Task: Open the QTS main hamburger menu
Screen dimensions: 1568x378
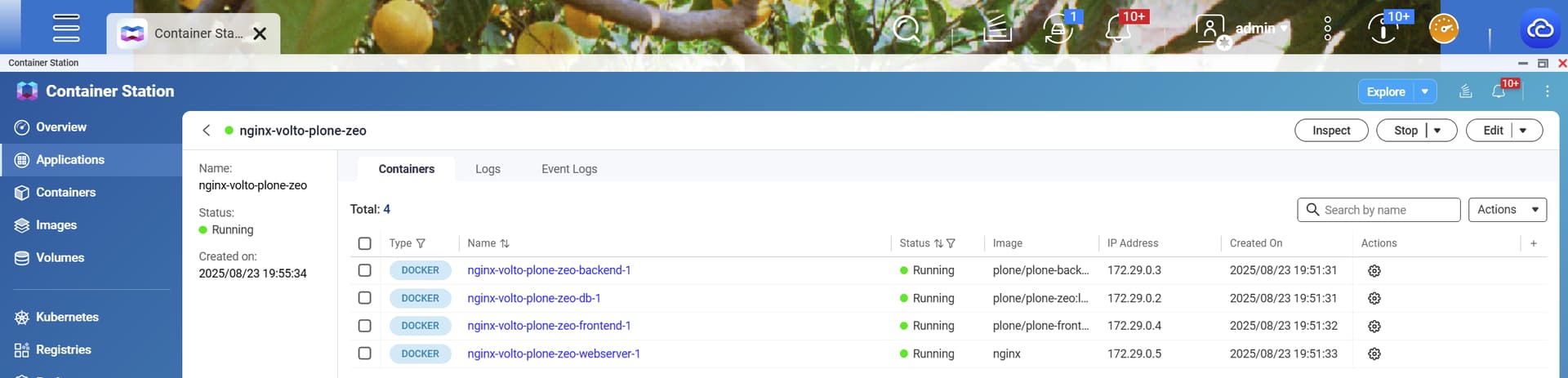Action: pos(66,29)
